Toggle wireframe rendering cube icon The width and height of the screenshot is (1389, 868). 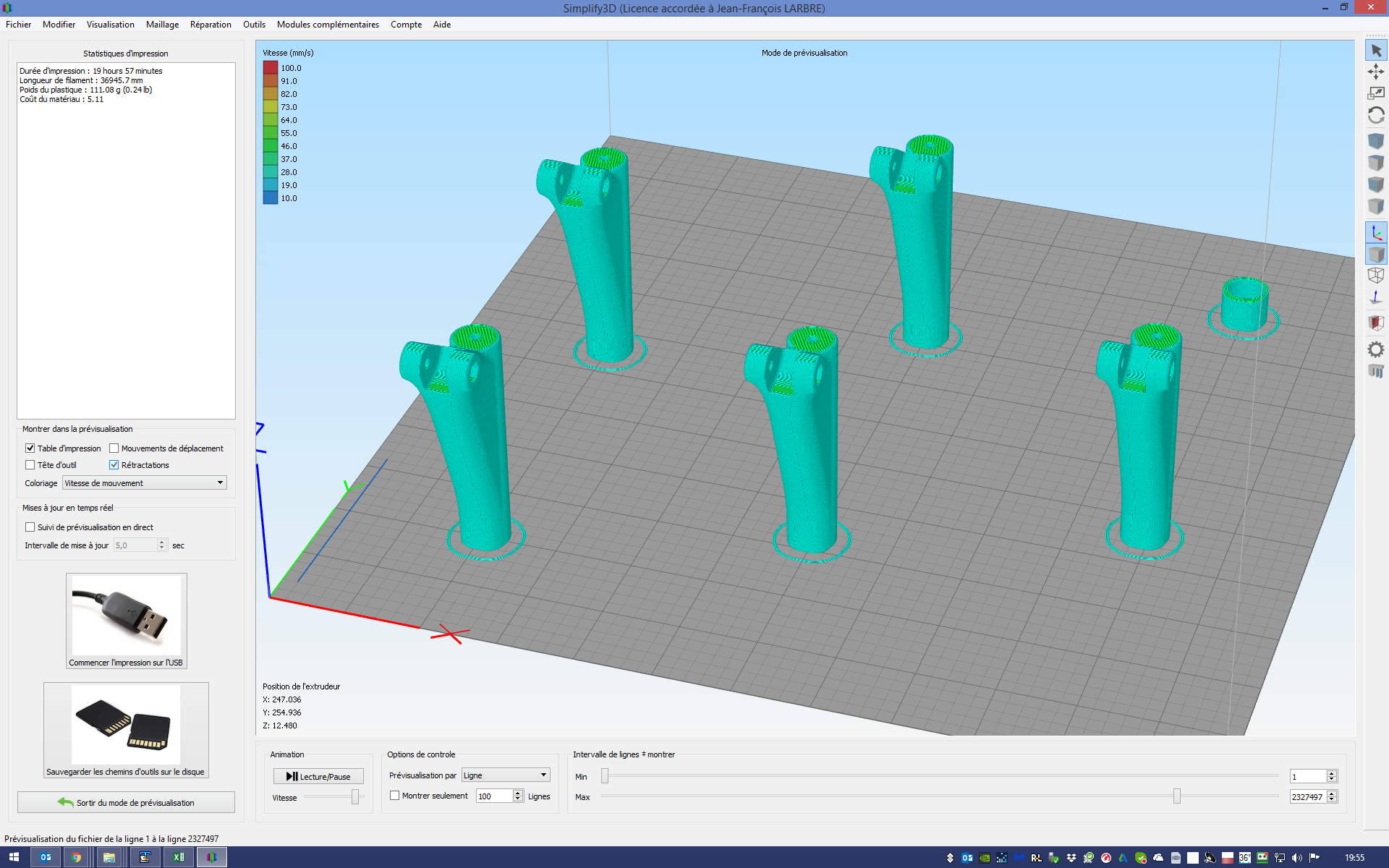1375,276
